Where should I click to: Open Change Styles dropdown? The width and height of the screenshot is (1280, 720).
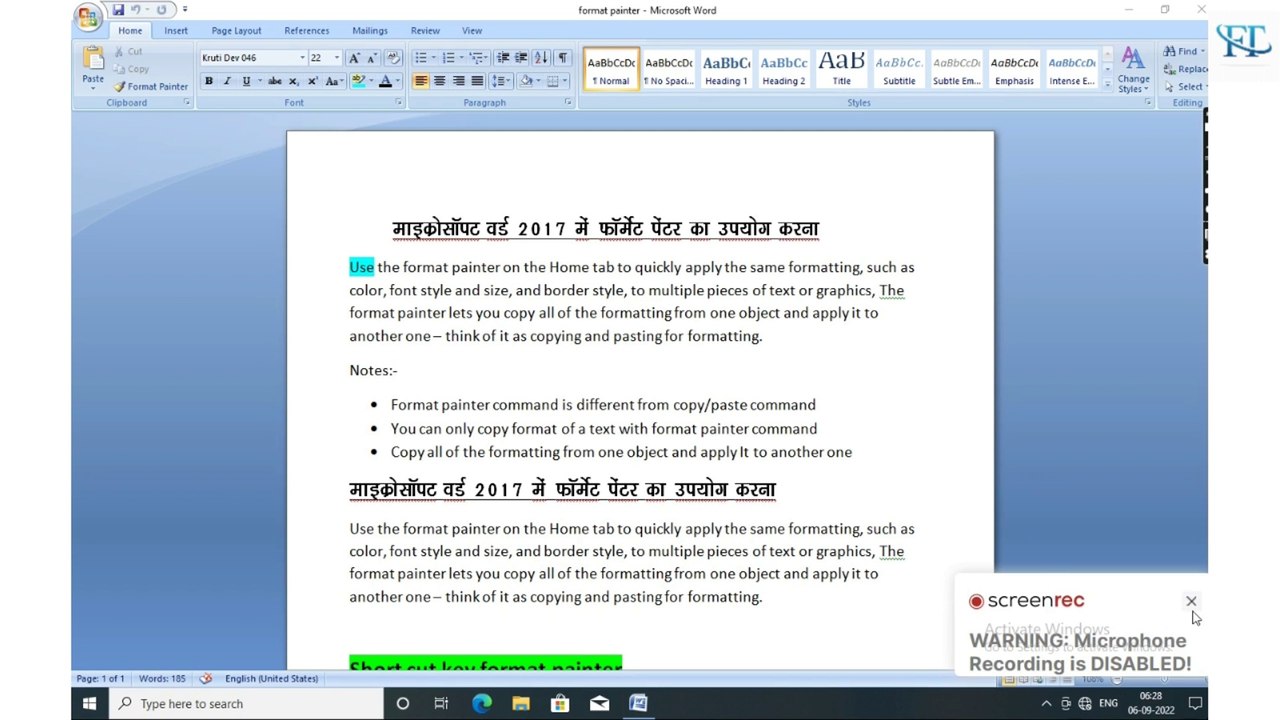[1133, 69]
